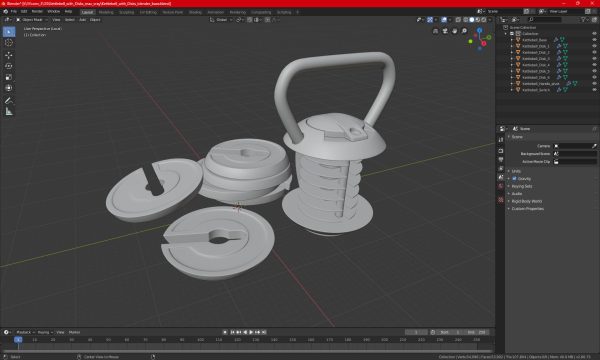This screenshot has width=600, height=360.
Task: Expand the Kettlebell_Disk_2 tree row
Action: point(512,52)
